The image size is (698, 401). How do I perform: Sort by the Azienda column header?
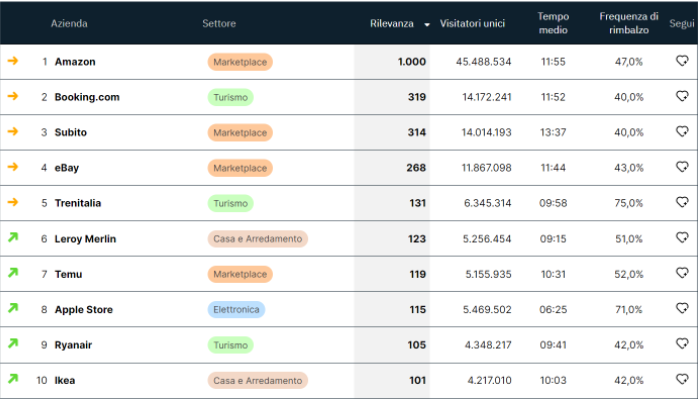[x=69, y=24]
